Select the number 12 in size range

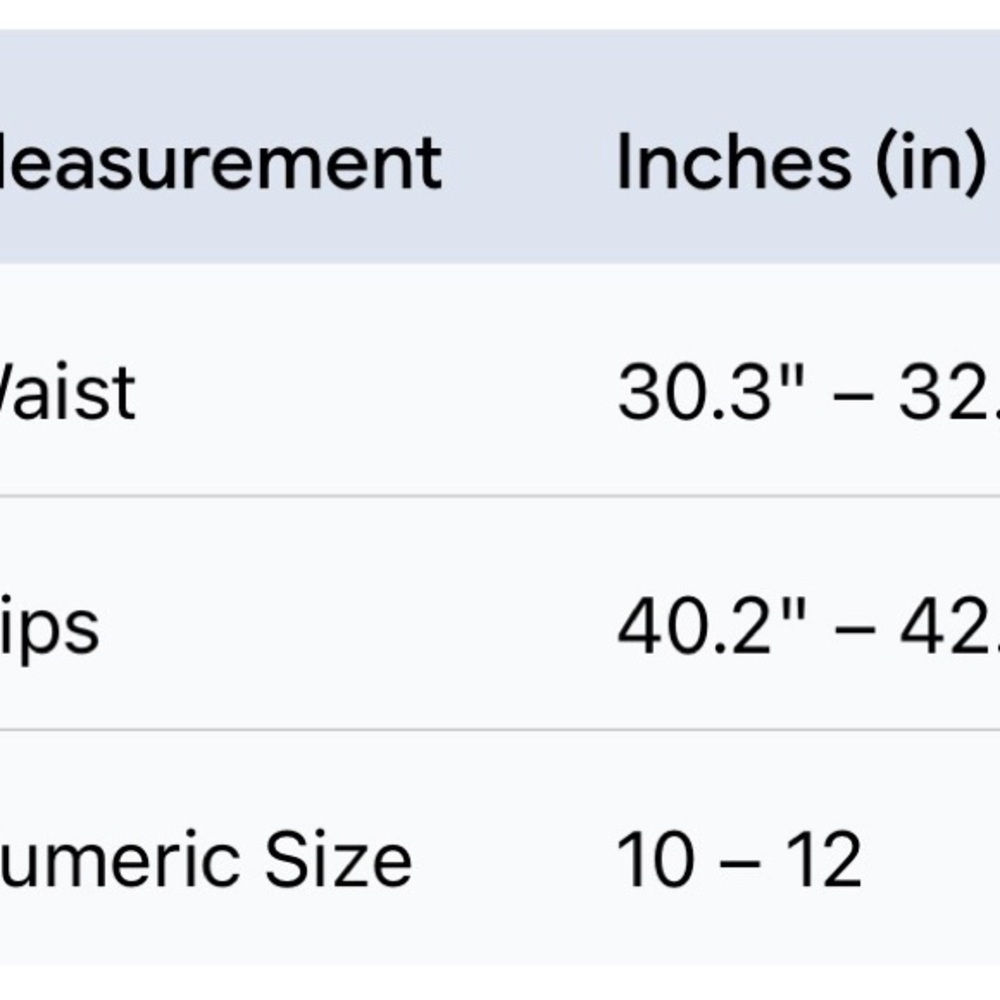coord(823,860)
